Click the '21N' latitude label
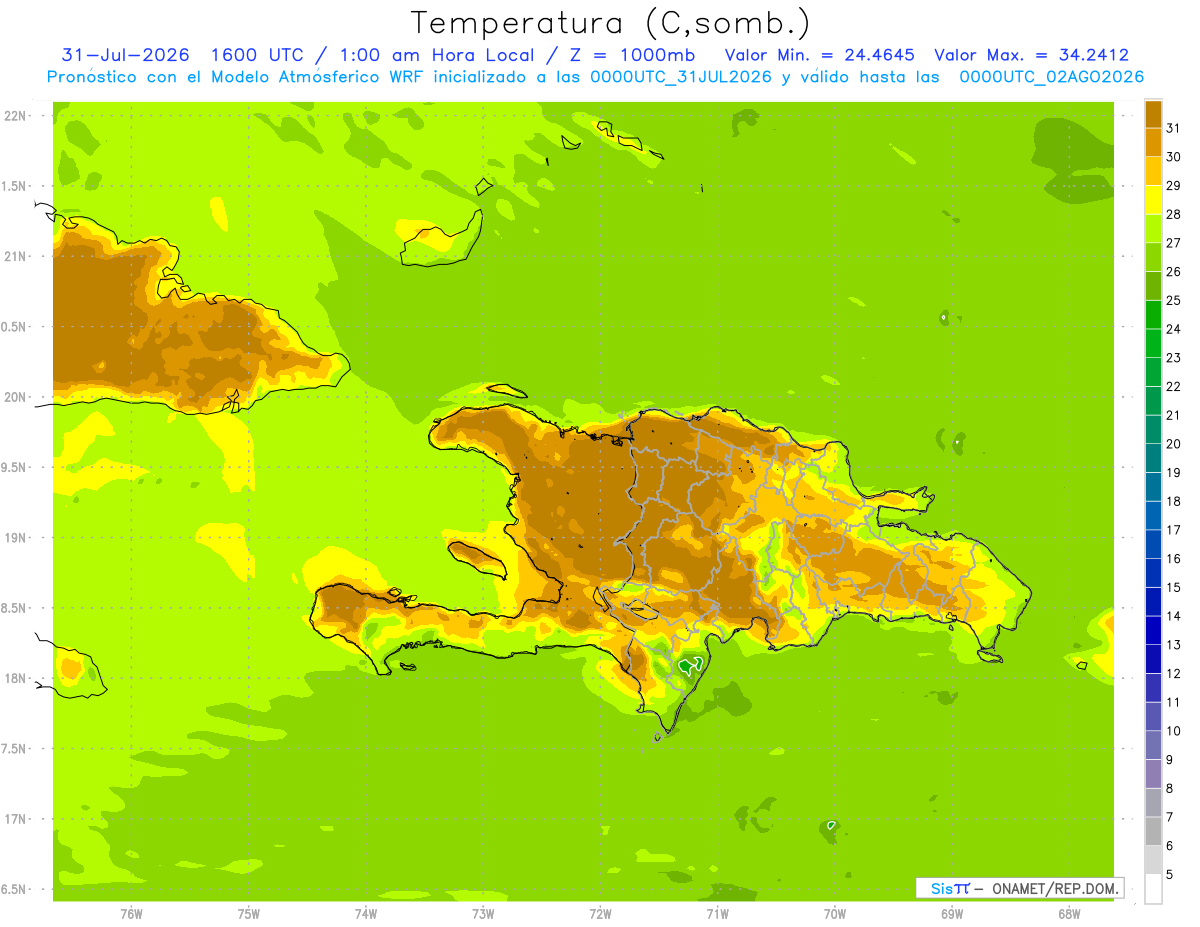 click(16, 256)
